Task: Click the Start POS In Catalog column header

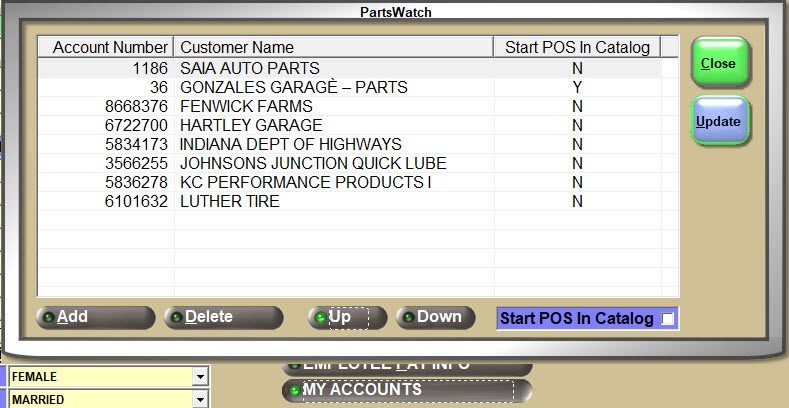Action: pyautogui.click(x=577, y=47)
